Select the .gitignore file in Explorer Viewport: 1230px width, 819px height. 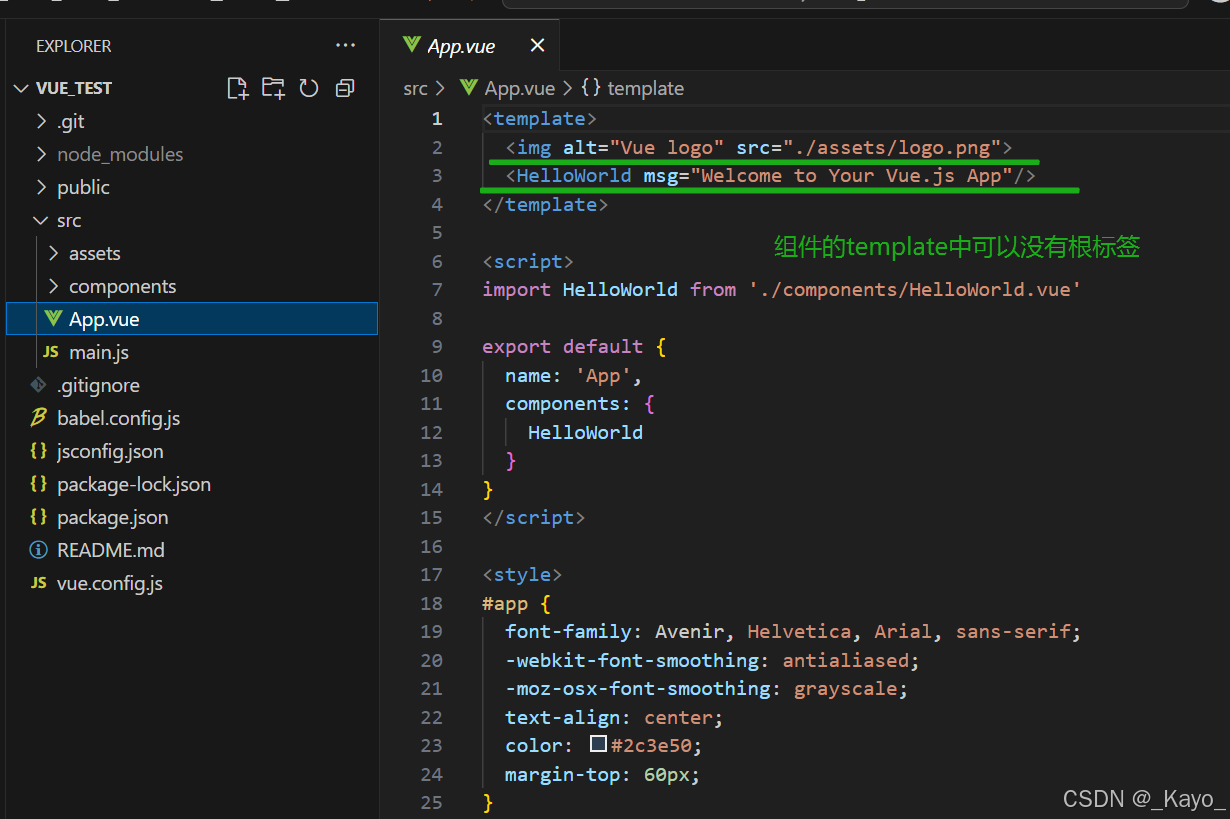click(x=99, y=385)
